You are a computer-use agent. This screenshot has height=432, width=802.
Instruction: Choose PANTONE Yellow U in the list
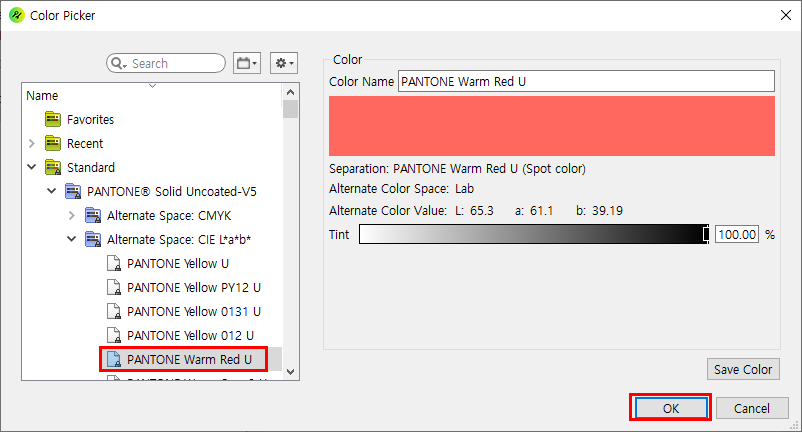point(178,263)
